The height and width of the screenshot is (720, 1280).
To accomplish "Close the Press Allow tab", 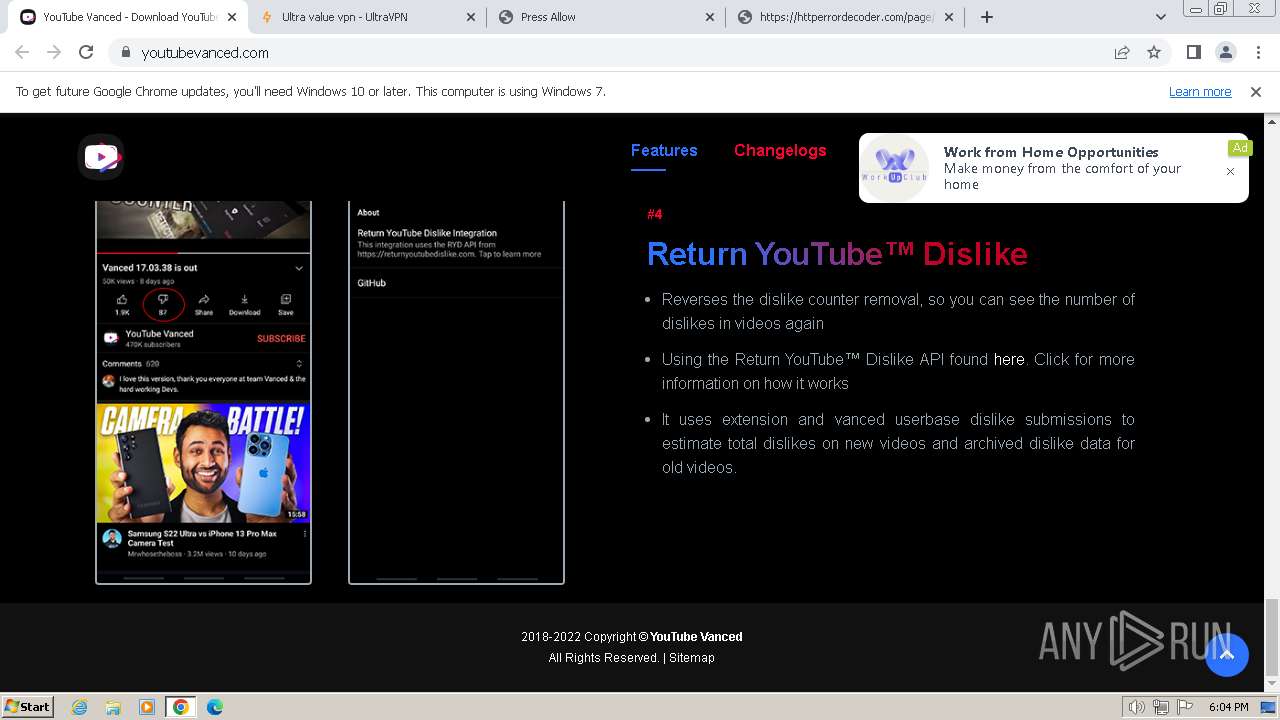I will [x=709, y=17].
